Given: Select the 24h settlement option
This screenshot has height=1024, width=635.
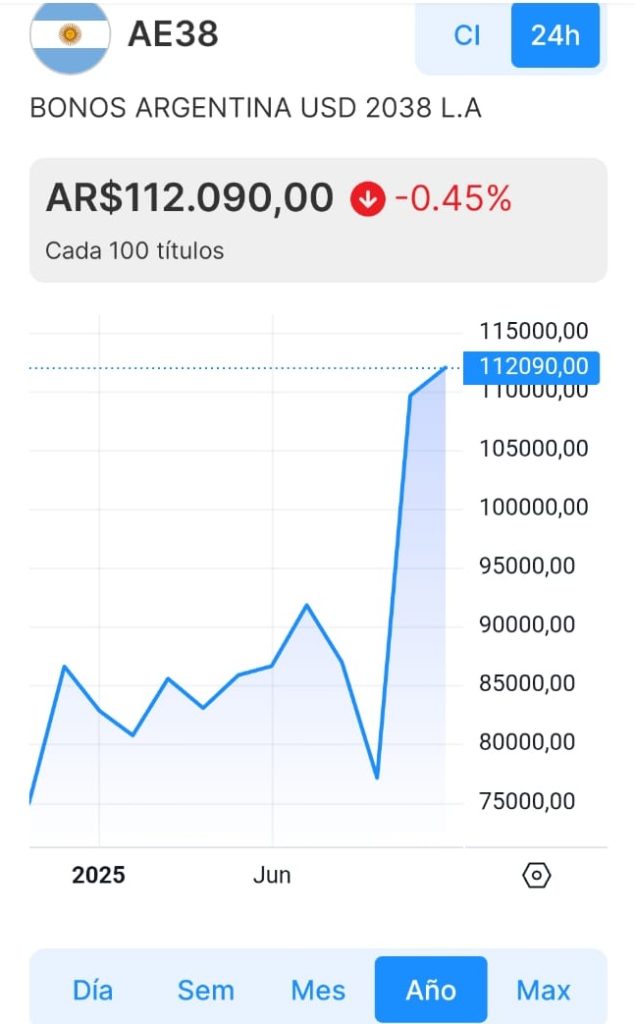Looking at the screenshot, I should coord(555,36).
